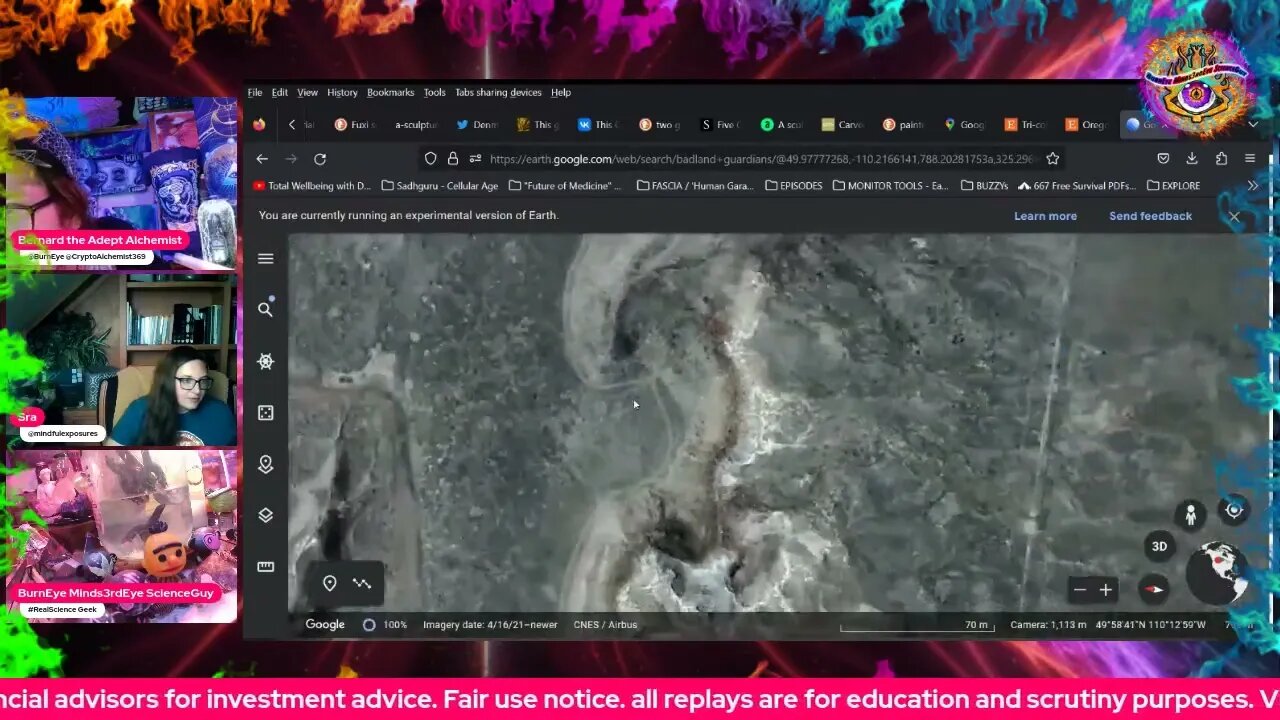Open the Earth search tool
Viewport: 1280px width, 720px height.
265,310
